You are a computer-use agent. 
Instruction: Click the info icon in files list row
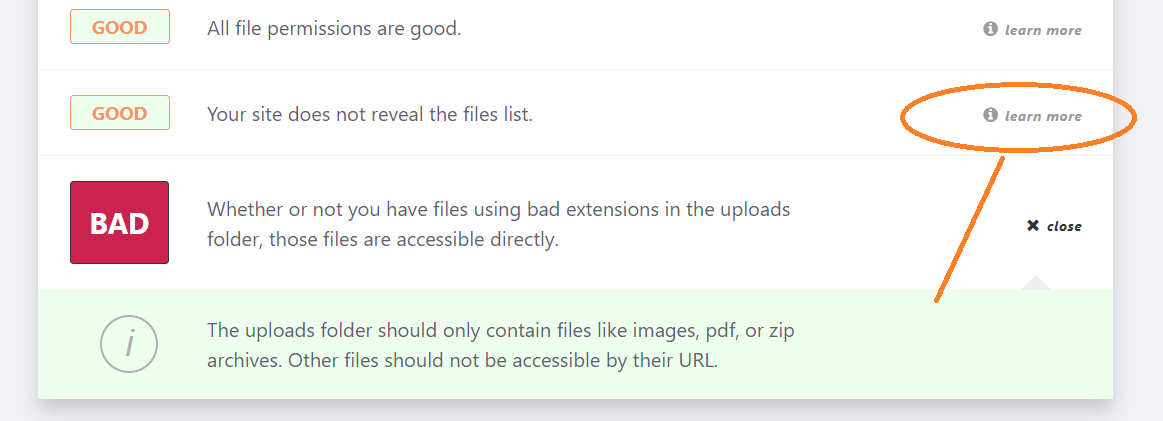pos(990,115)
